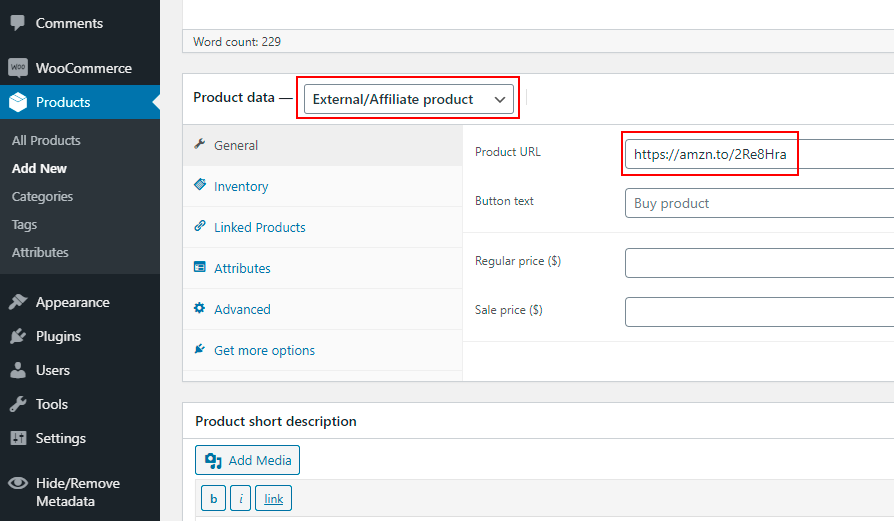Focus the Sale price field
Image resolution: width=894 pixels, height=521 pixels.
tap(759, 312)
